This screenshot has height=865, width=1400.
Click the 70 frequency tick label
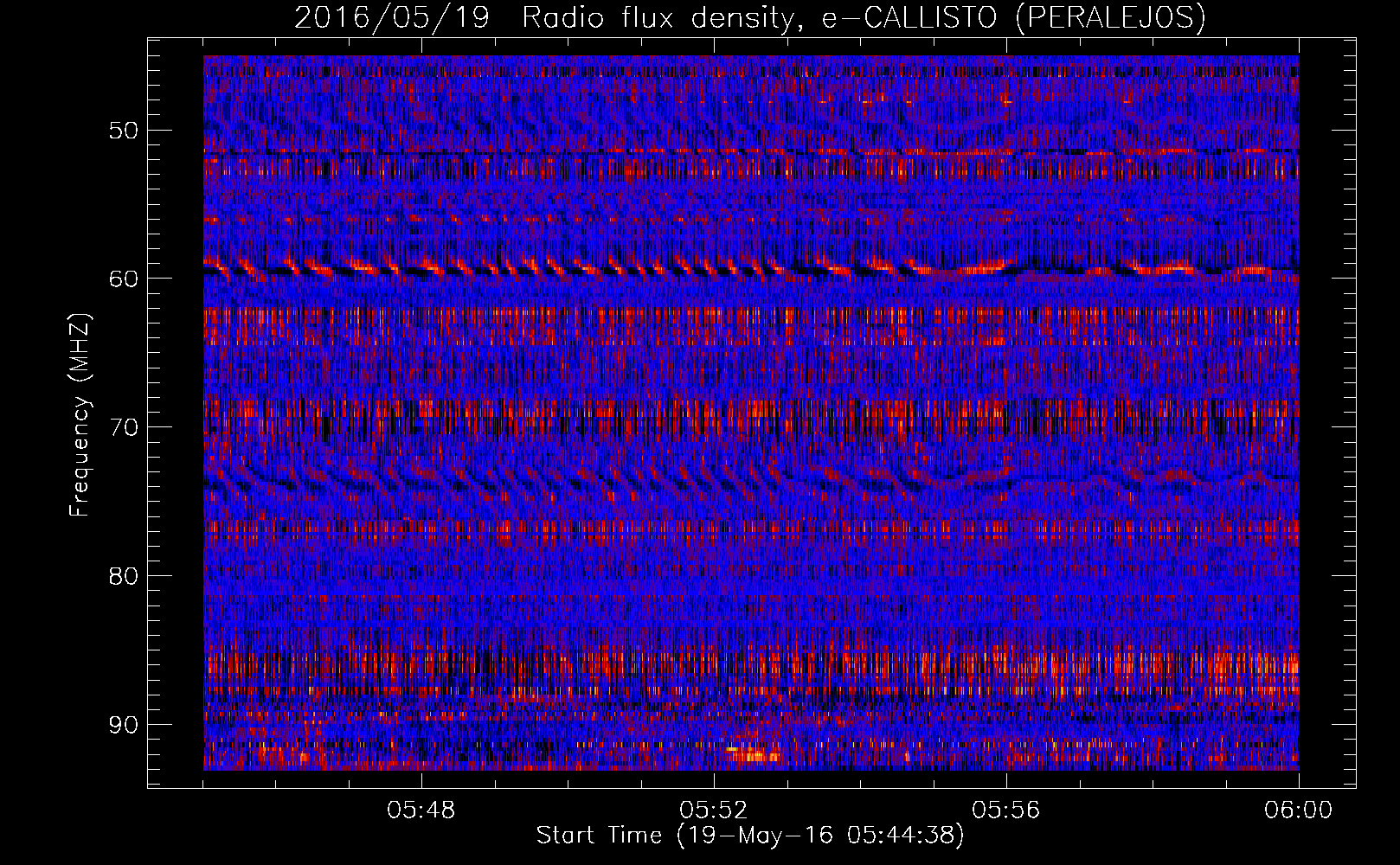124,427
